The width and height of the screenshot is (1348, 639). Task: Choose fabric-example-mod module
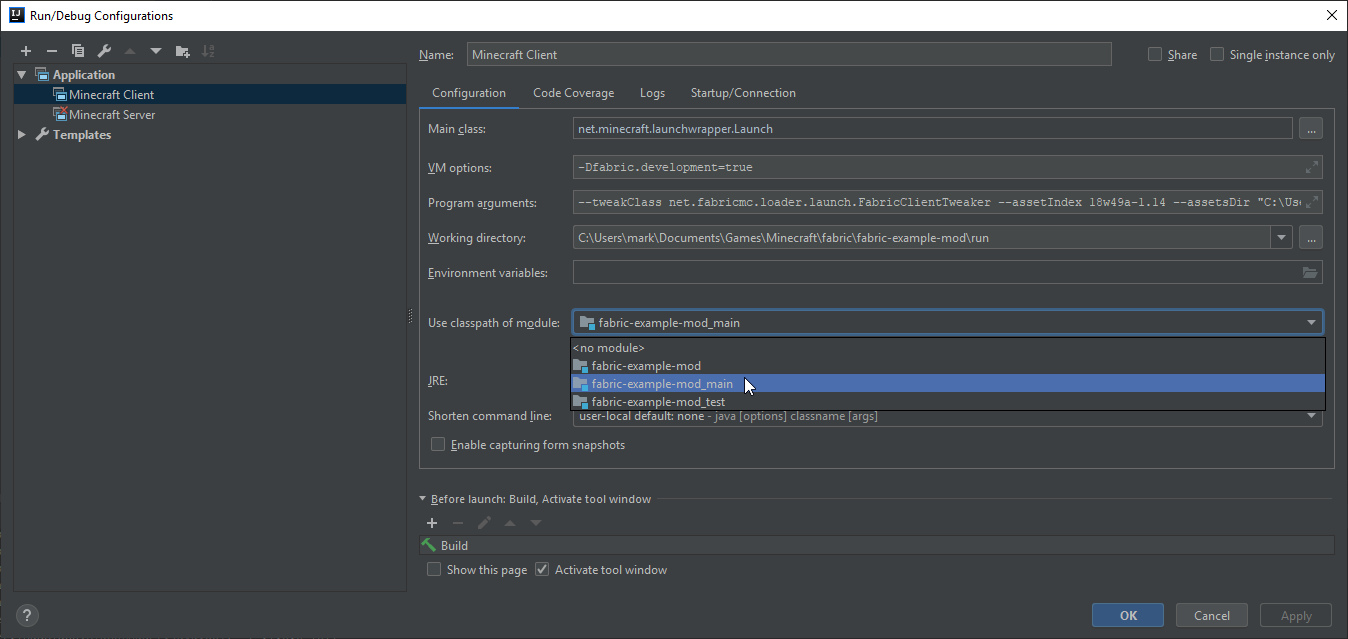[x=948, y=366]
